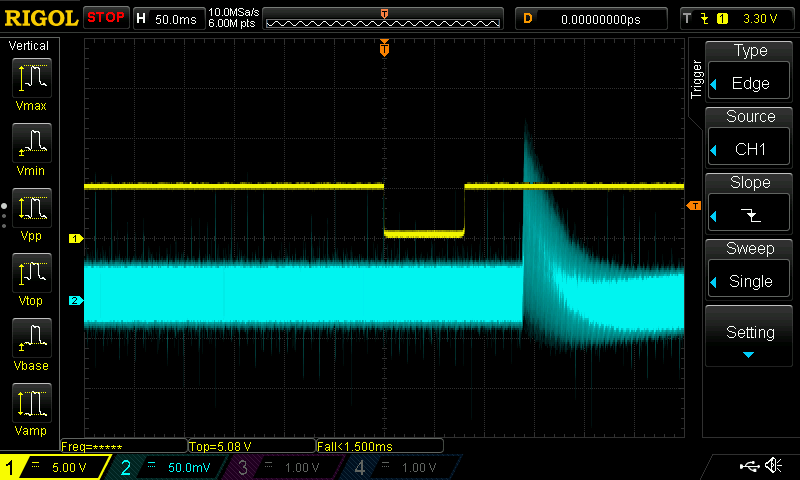This screenshot has width=800, height=480.
Task: Switch the Sweep mode from Single
Action: click(x=750, y=270)
